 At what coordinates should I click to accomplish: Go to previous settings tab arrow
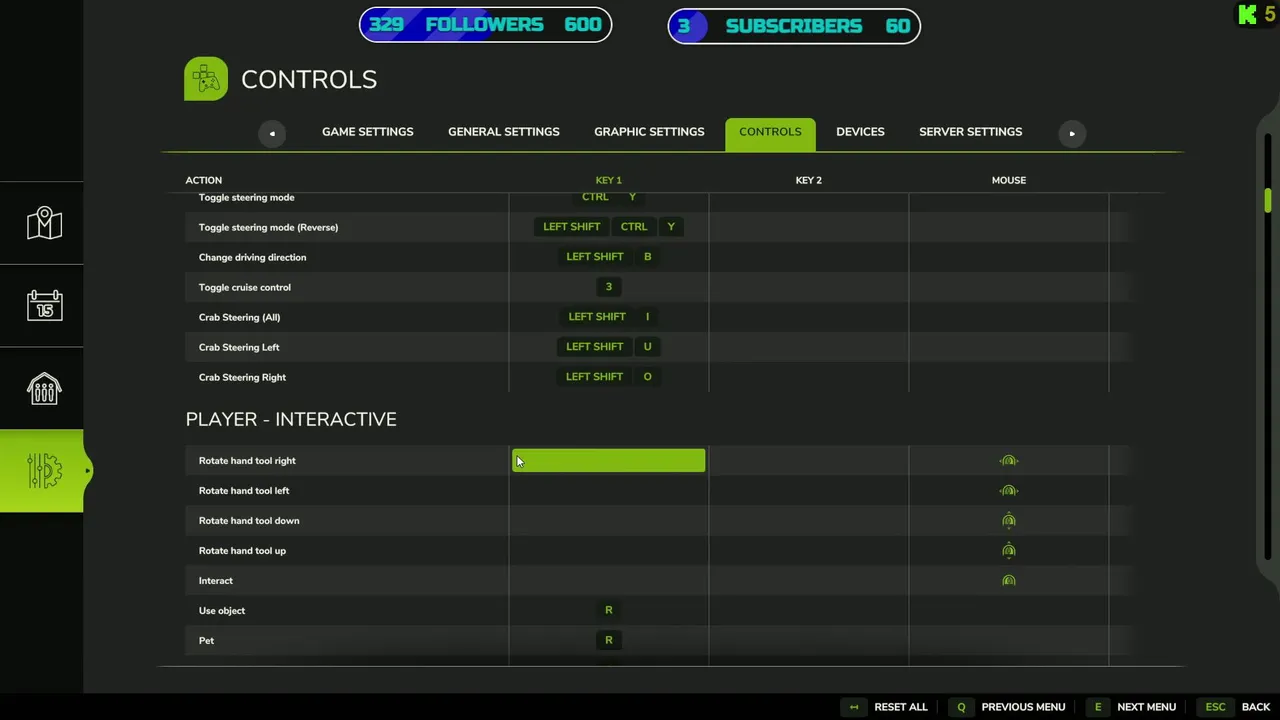pyautogui.click(x=272, y=133)
